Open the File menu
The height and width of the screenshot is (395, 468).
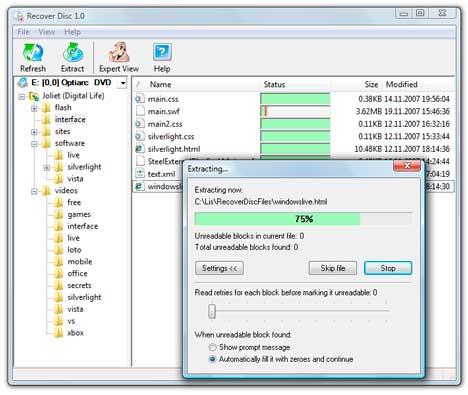23,32
